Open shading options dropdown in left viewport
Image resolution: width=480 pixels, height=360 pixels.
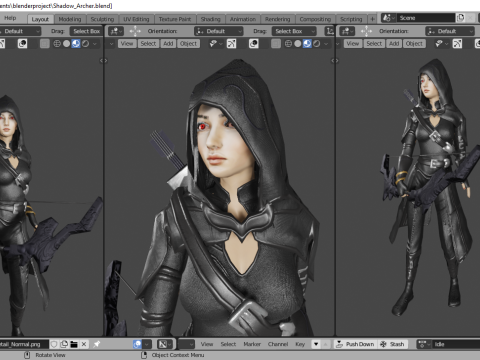coord(95,44)
